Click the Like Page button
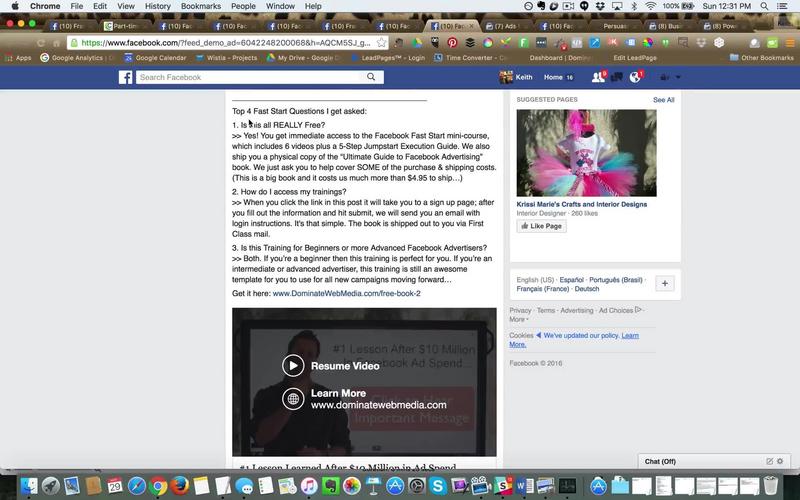800x500 pixels. point(541,226)
